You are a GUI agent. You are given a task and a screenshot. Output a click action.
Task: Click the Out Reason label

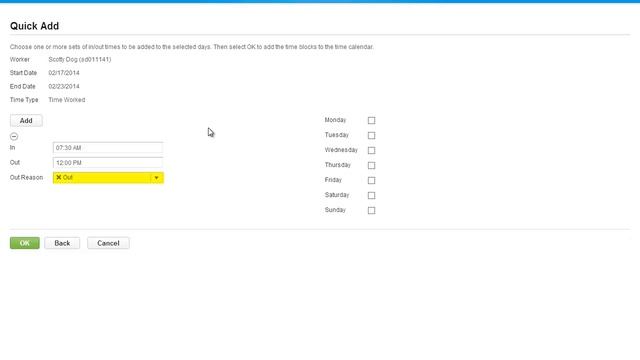[27, 178]
